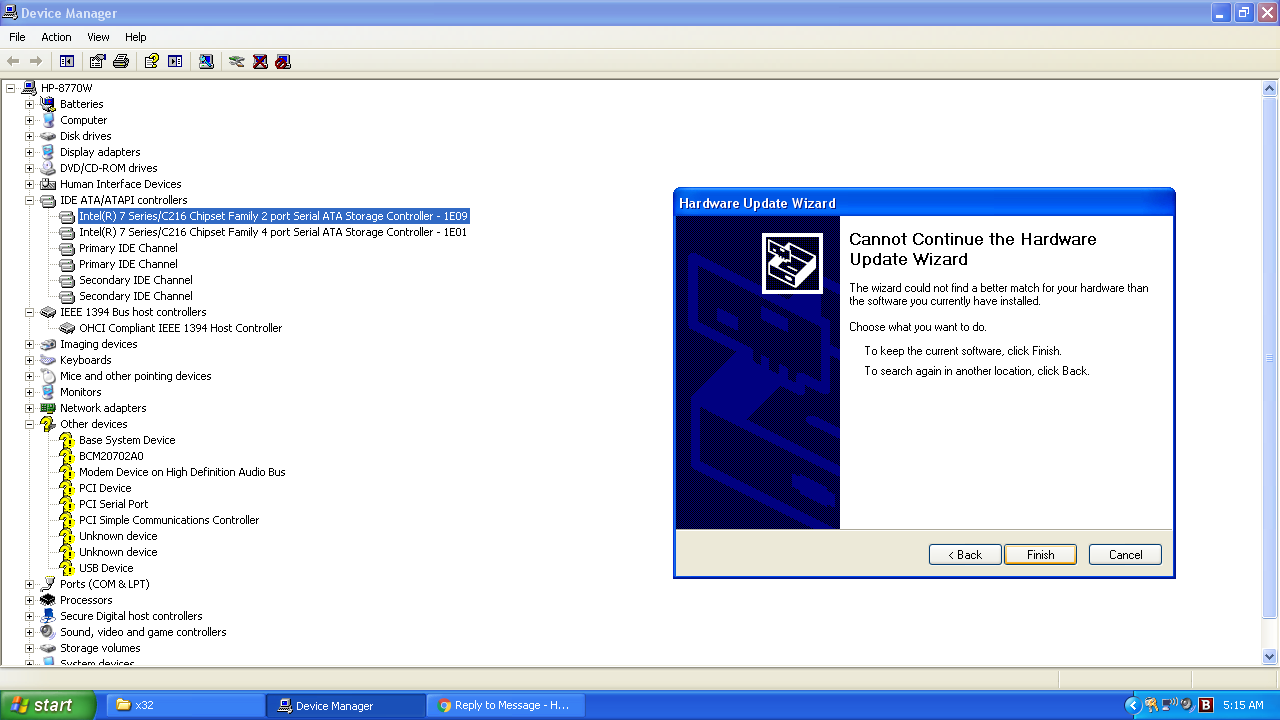Open the File menu
The height and width of the screenshot is (720, 1280).
tap(17, 37)
